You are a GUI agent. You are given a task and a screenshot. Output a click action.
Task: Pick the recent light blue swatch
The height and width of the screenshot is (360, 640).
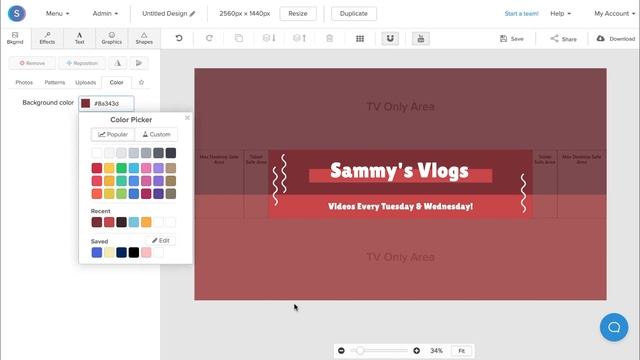[x=133, y=222]
